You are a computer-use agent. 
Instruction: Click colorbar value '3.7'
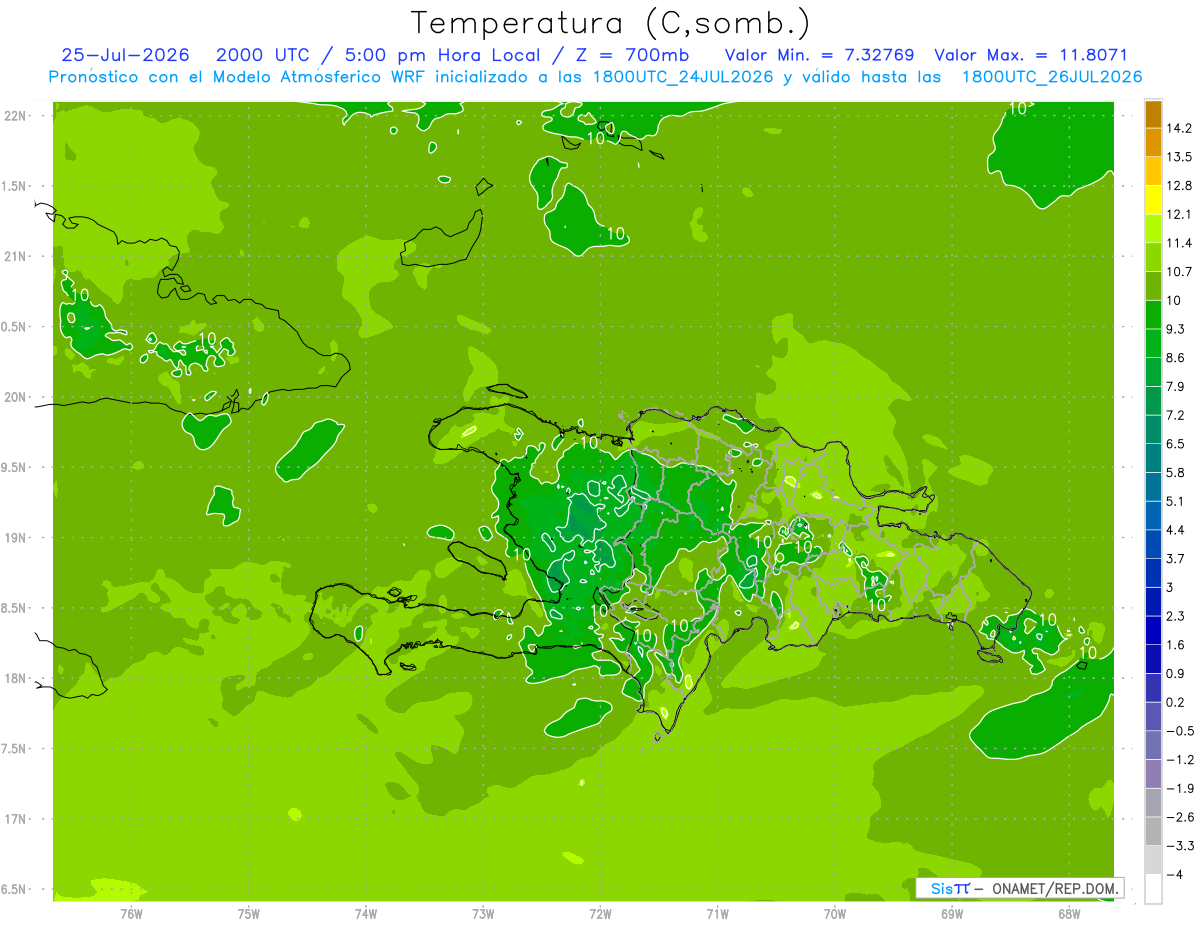coord(1176,558)
